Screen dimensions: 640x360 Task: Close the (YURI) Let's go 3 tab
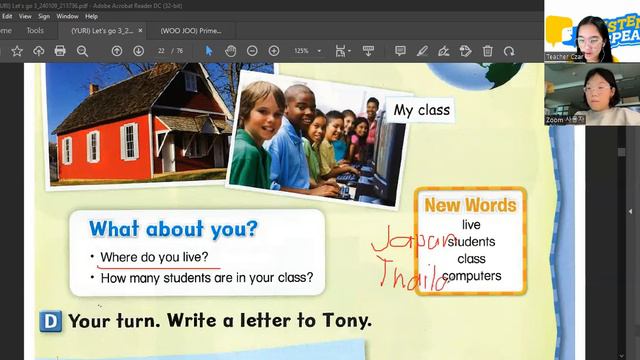[x=140, y=31]
